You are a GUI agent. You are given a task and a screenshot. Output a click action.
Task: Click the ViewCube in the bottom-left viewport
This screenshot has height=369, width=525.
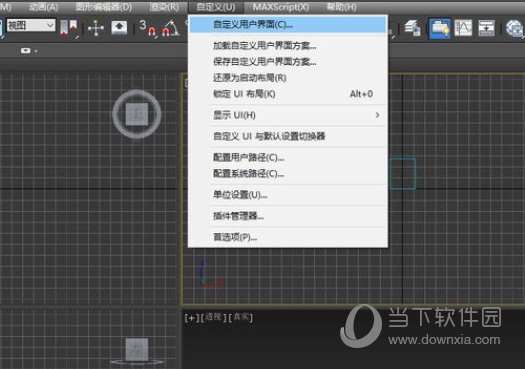pyautogui.click(x=137, y=350)
